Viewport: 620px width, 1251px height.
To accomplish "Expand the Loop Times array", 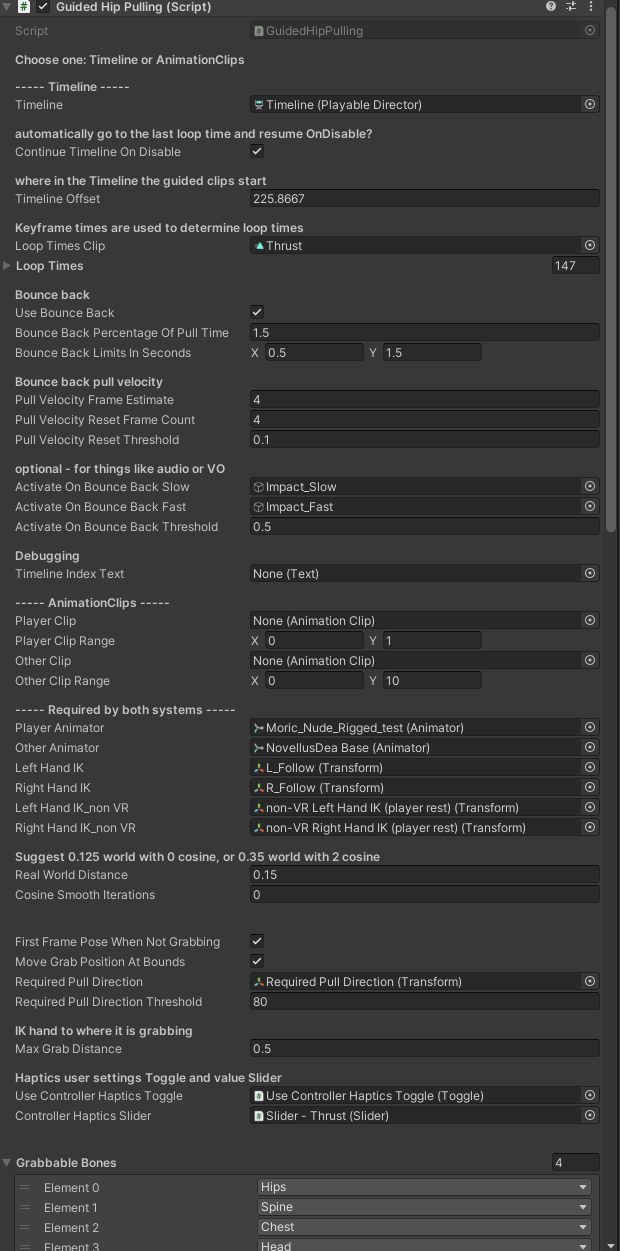I will (x=8, y=266).
